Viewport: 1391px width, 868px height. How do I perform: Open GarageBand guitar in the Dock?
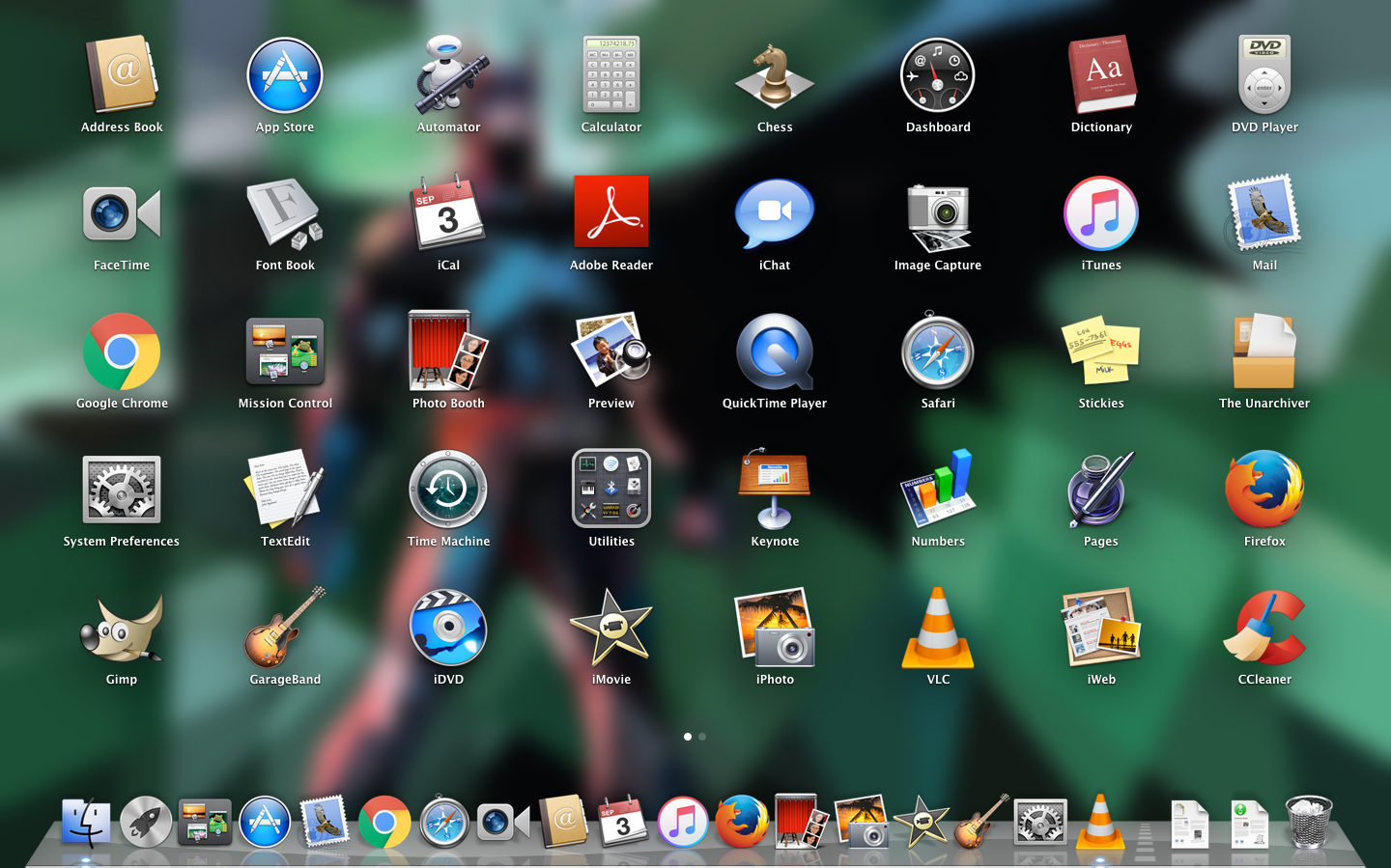coord(981,821)
